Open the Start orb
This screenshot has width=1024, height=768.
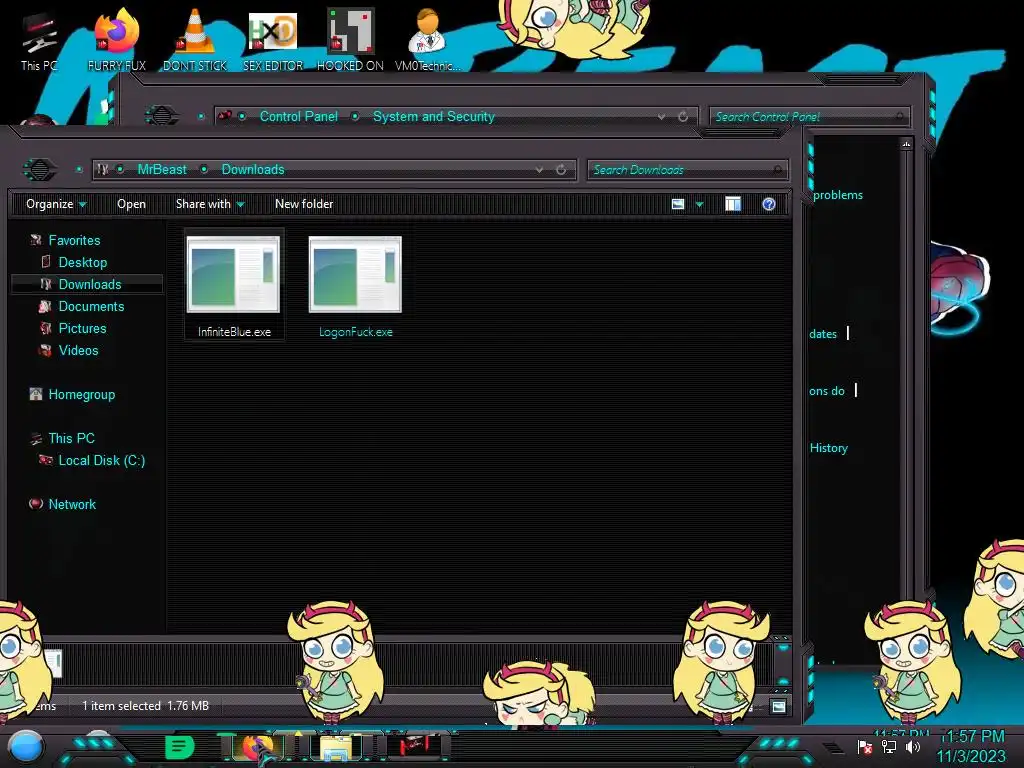26,748
